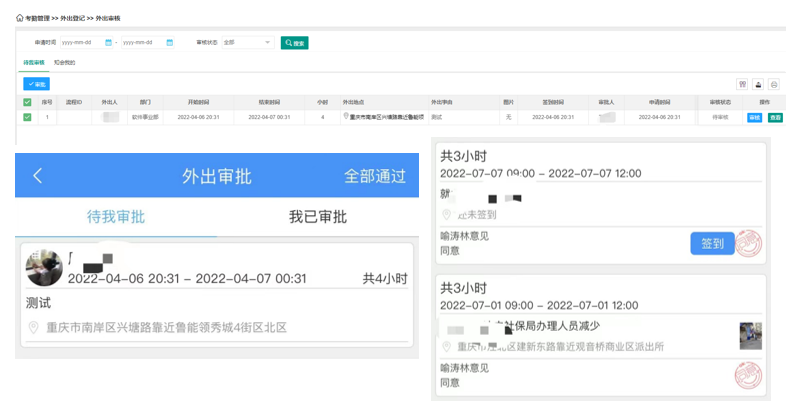Click the print icon above the table
The image size is (795, 413).
pyautogui.click(x=775, y=84)
